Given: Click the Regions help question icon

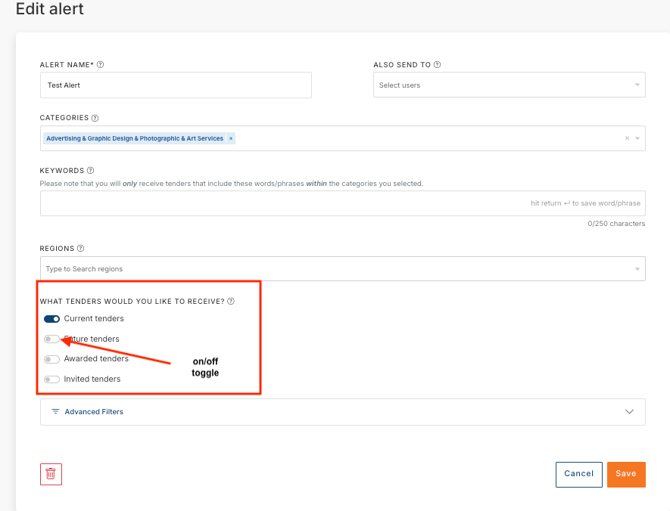Looking at the screenshot, I should (81, 248).
